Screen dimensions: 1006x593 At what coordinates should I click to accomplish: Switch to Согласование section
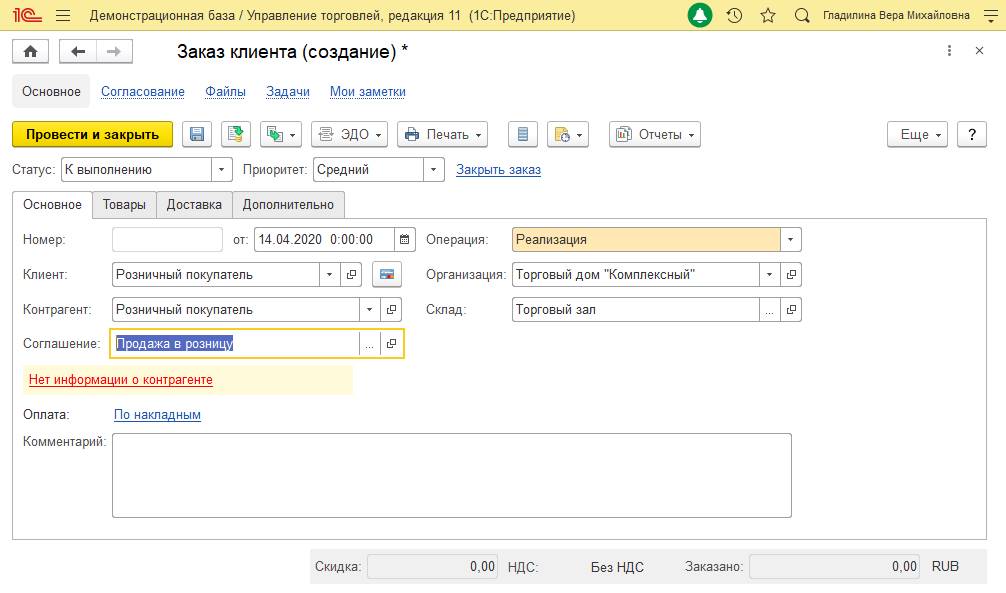tap(142, 92)
